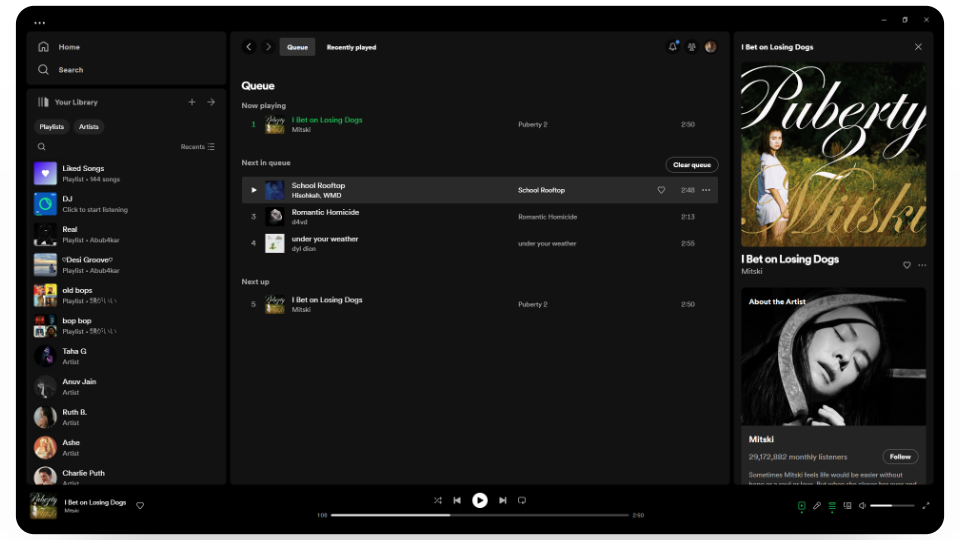Go forward with the right chevron
This screenshot has width=960, height=540.
(268, 47)
